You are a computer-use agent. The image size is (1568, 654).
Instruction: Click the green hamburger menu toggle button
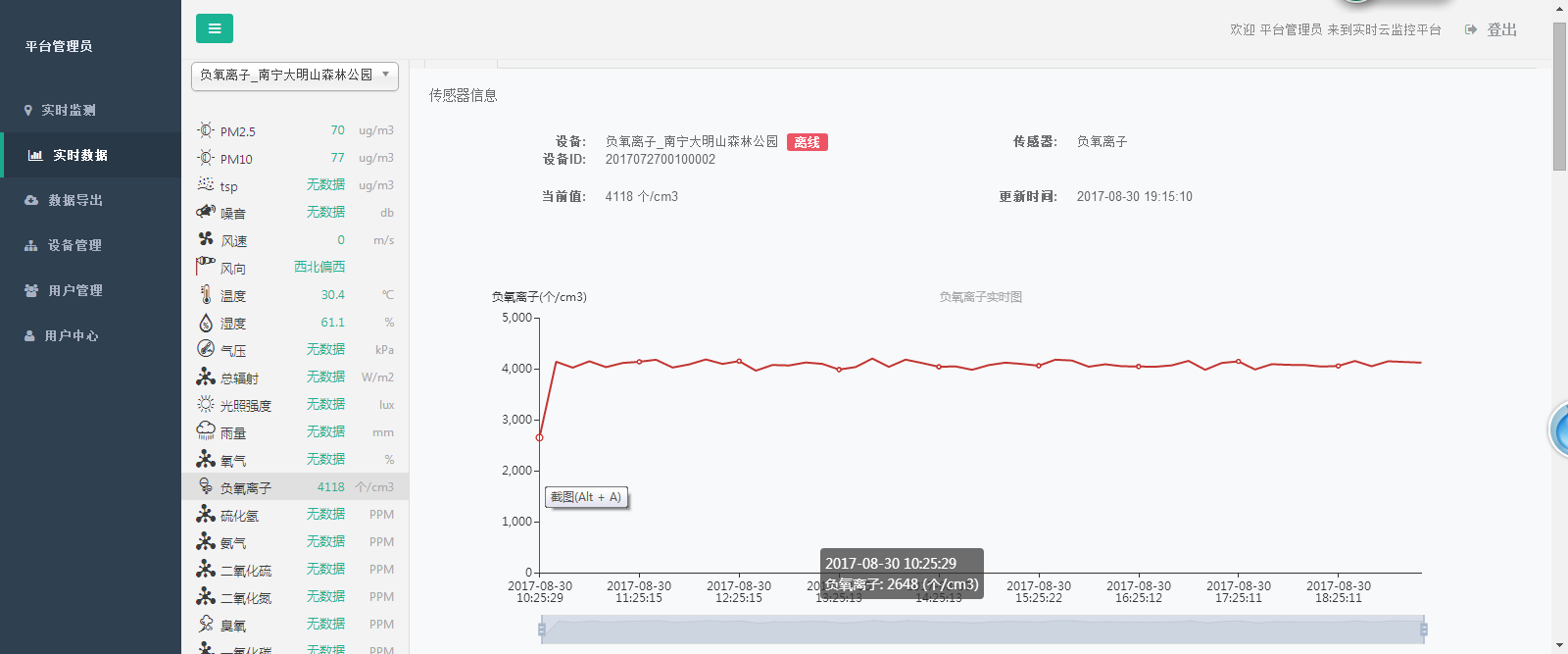click(x=214, y=28)
